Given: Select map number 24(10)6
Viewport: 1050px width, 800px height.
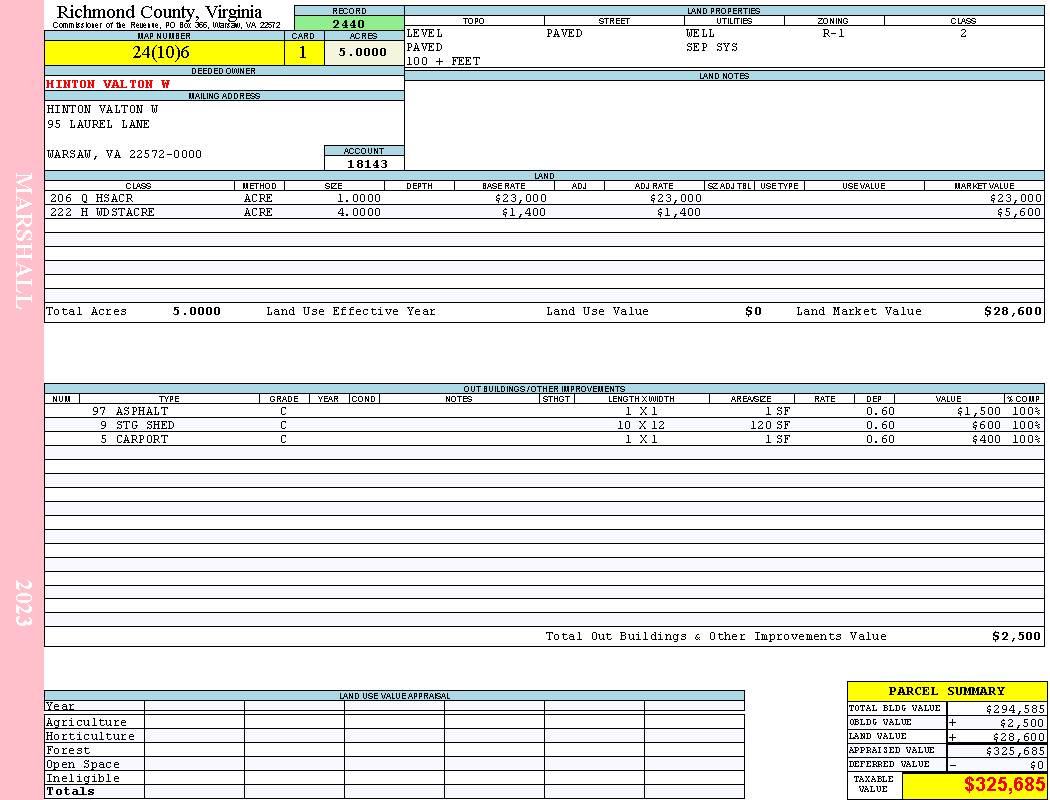Looking at the screenshot, I should tap(161, 52).
